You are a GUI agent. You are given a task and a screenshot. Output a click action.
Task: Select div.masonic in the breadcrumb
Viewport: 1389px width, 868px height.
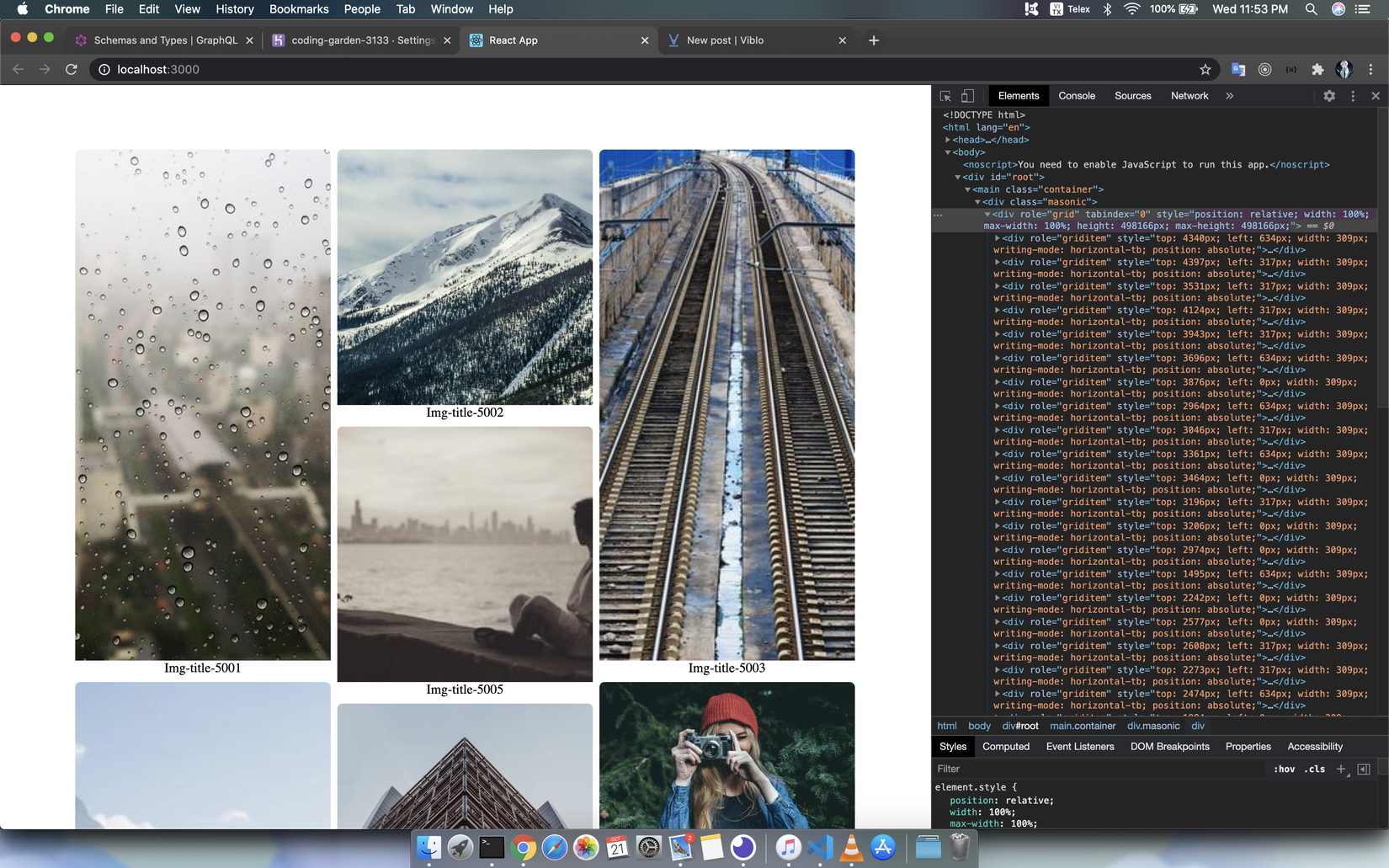1153,726
